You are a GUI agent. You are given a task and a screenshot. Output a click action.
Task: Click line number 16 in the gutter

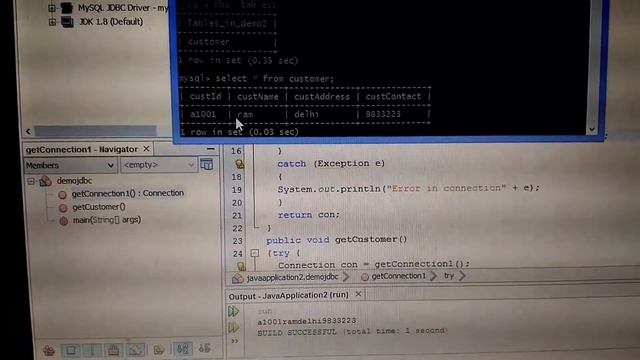click(x=236, y=151)
